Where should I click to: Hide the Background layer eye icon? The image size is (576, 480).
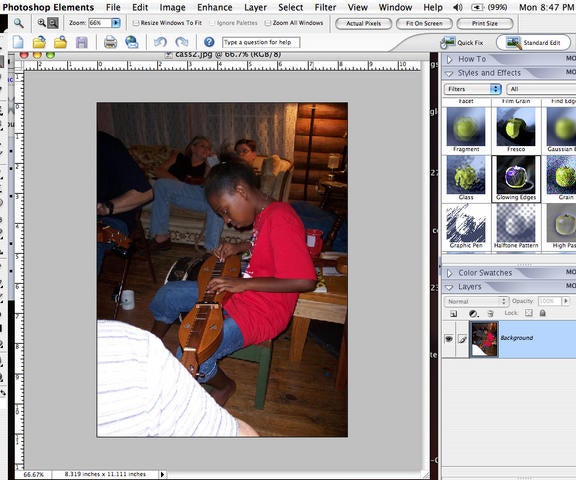pyautogui.click(x=449, y=339)
